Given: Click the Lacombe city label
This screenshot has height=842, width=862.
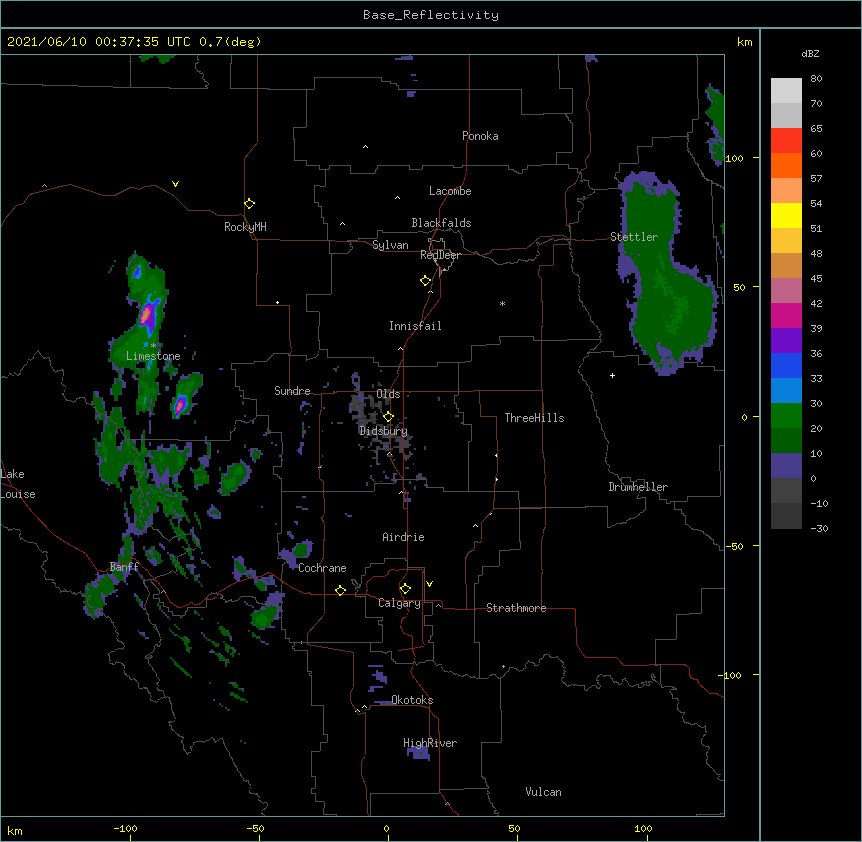Looking at the screenshot, I should [450, 191].
